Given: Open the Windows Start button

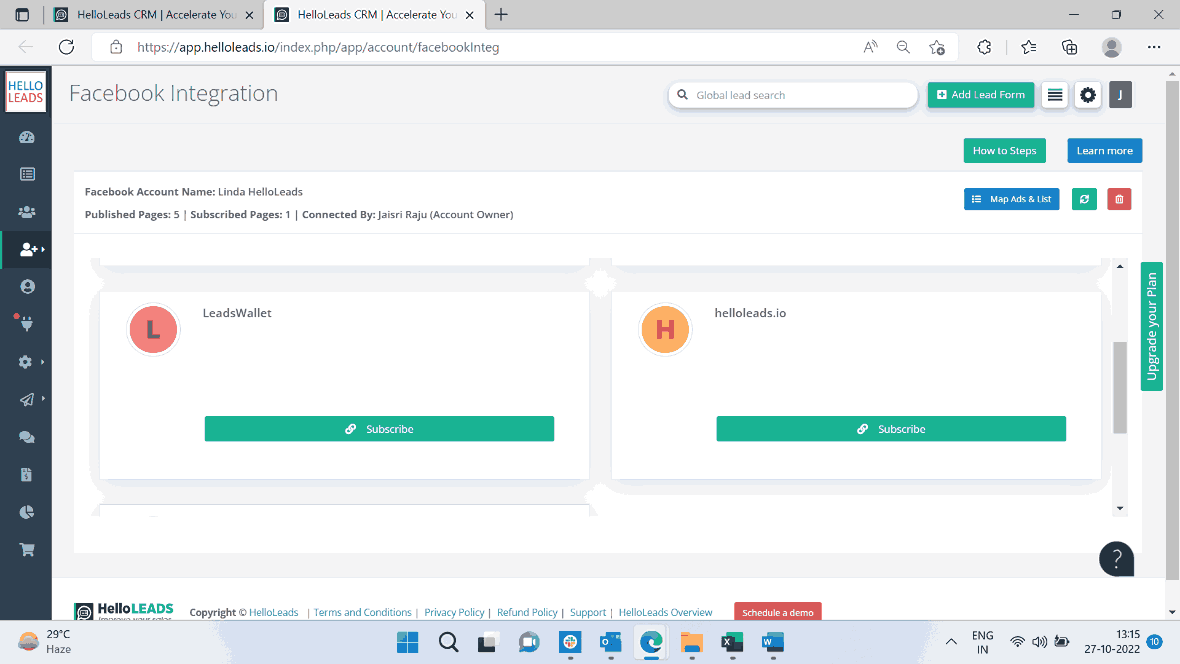Looking at the screenshot, I should pos(407,642).
